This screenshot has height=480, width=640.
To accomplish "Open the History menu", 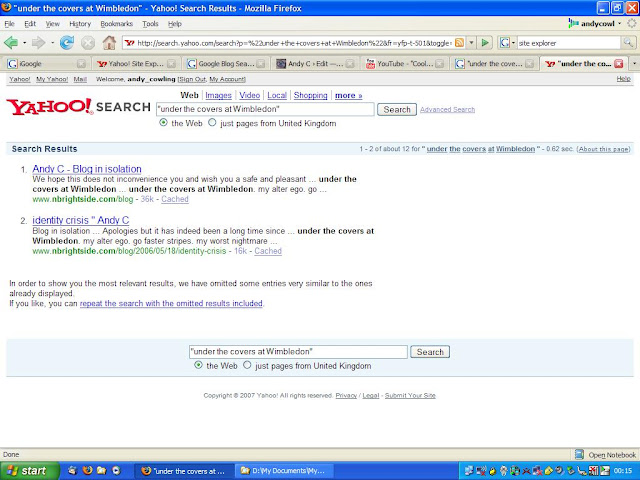I will click(x=80, y=24).
